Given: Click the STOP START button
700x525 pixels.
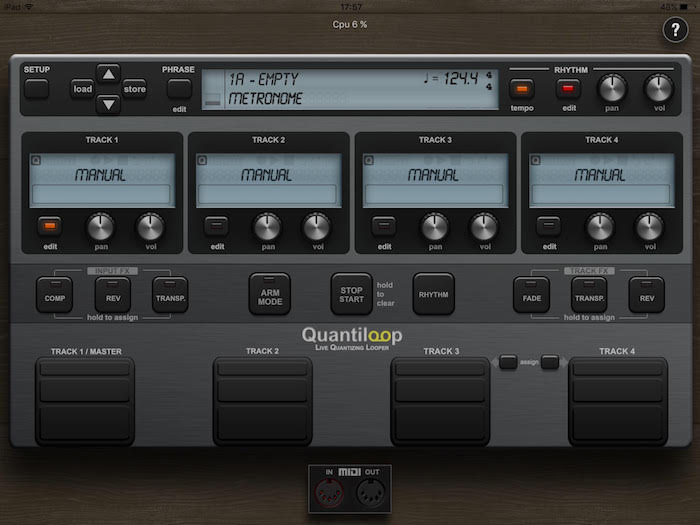Looking at the screenshot, I should [x=351, y=294].
